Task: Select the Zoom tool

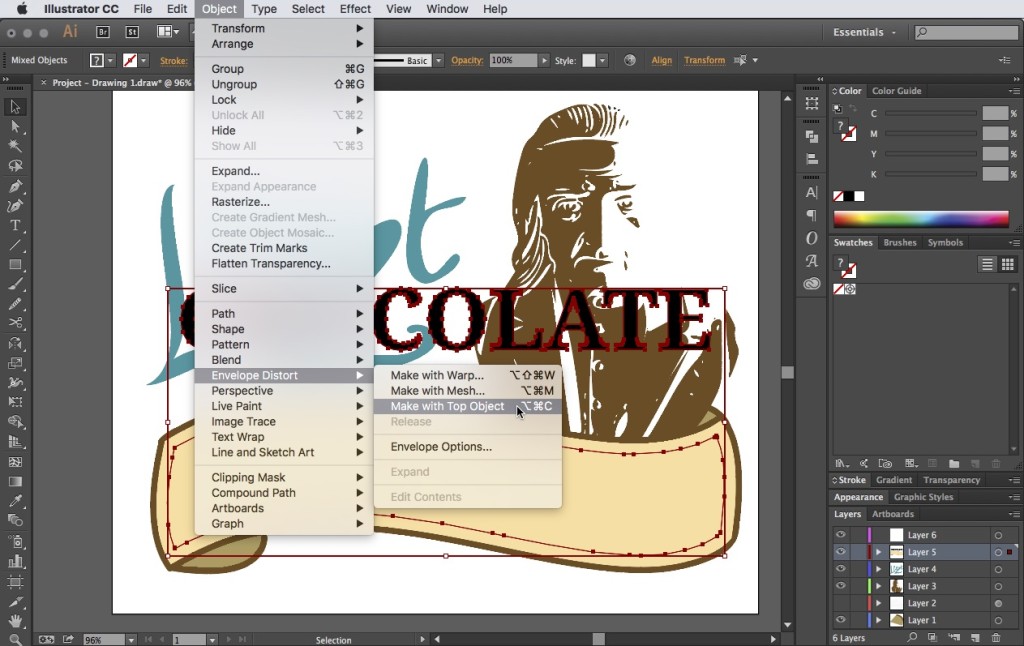Action: 15,639
